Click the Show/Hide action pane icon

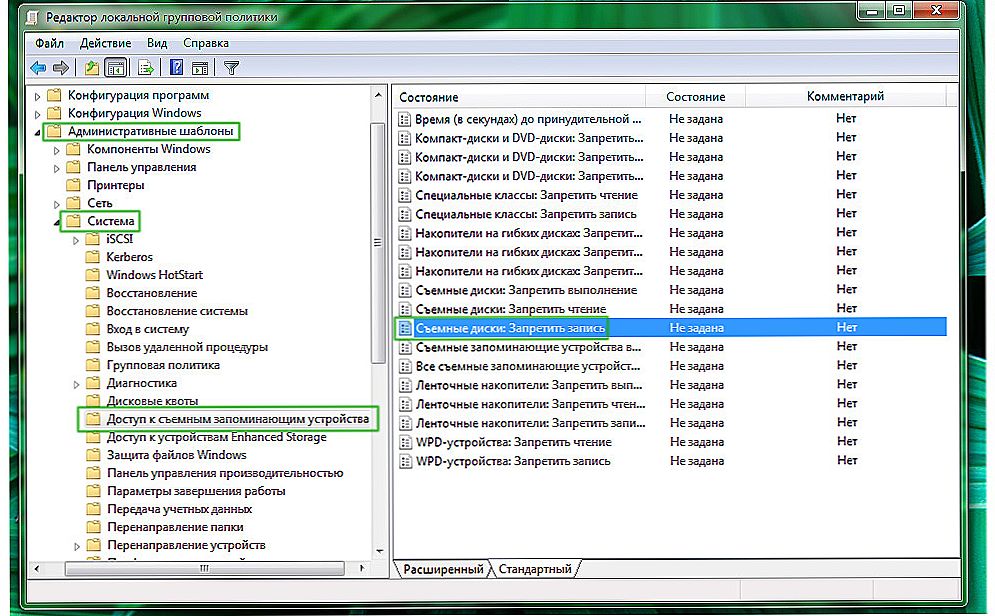200,67
